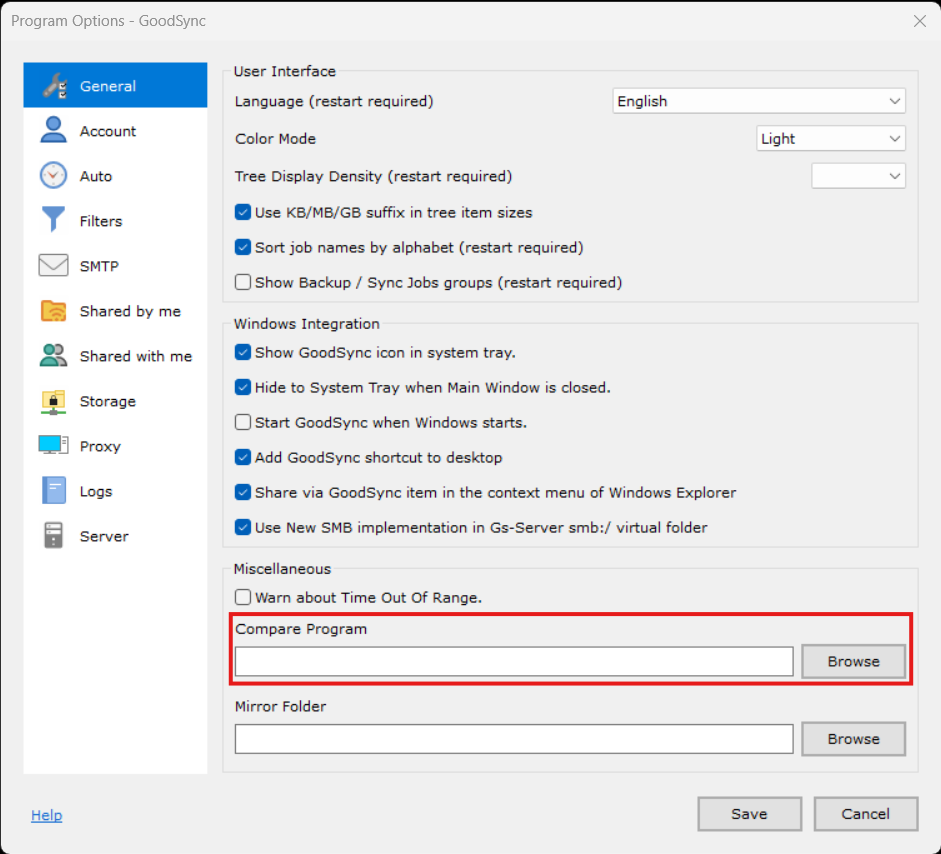The image size is (941, 854).
Task: Enable Warn about Time Out Of Range
Action: (243, 598)
